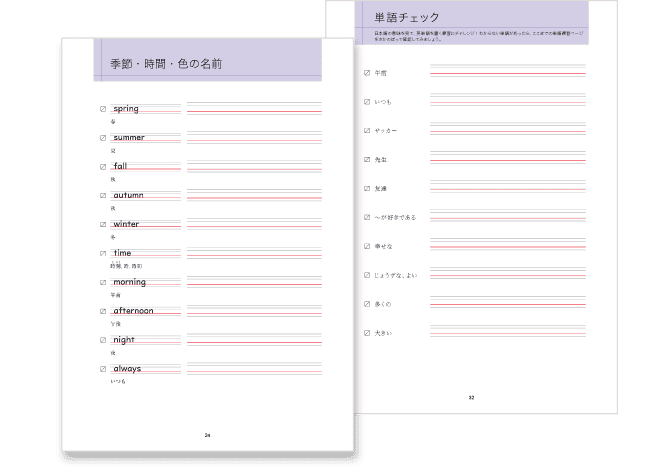Click the 季節・時間・色の名前 page heading

point(166,65)
